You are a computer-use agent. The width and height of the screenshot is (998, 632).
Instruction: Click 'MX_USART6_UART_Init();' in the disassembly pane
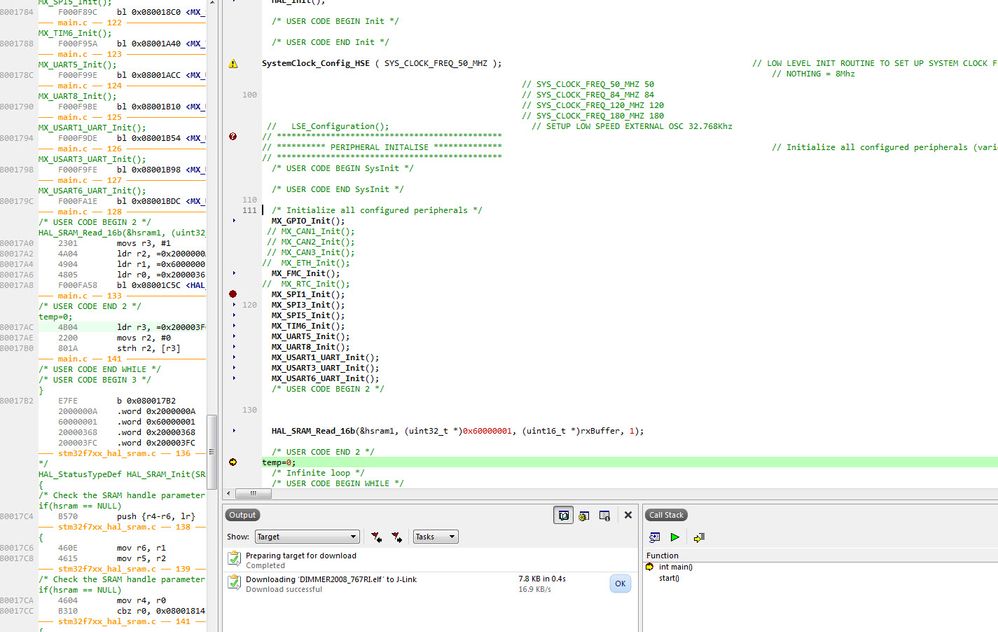pos(92,191)
